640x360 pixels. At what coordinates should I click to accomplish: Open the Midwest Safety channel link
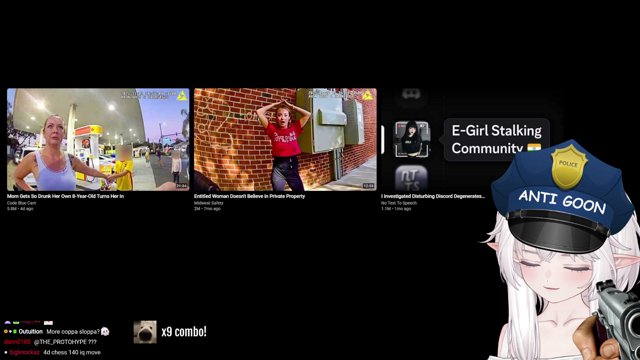209,203
